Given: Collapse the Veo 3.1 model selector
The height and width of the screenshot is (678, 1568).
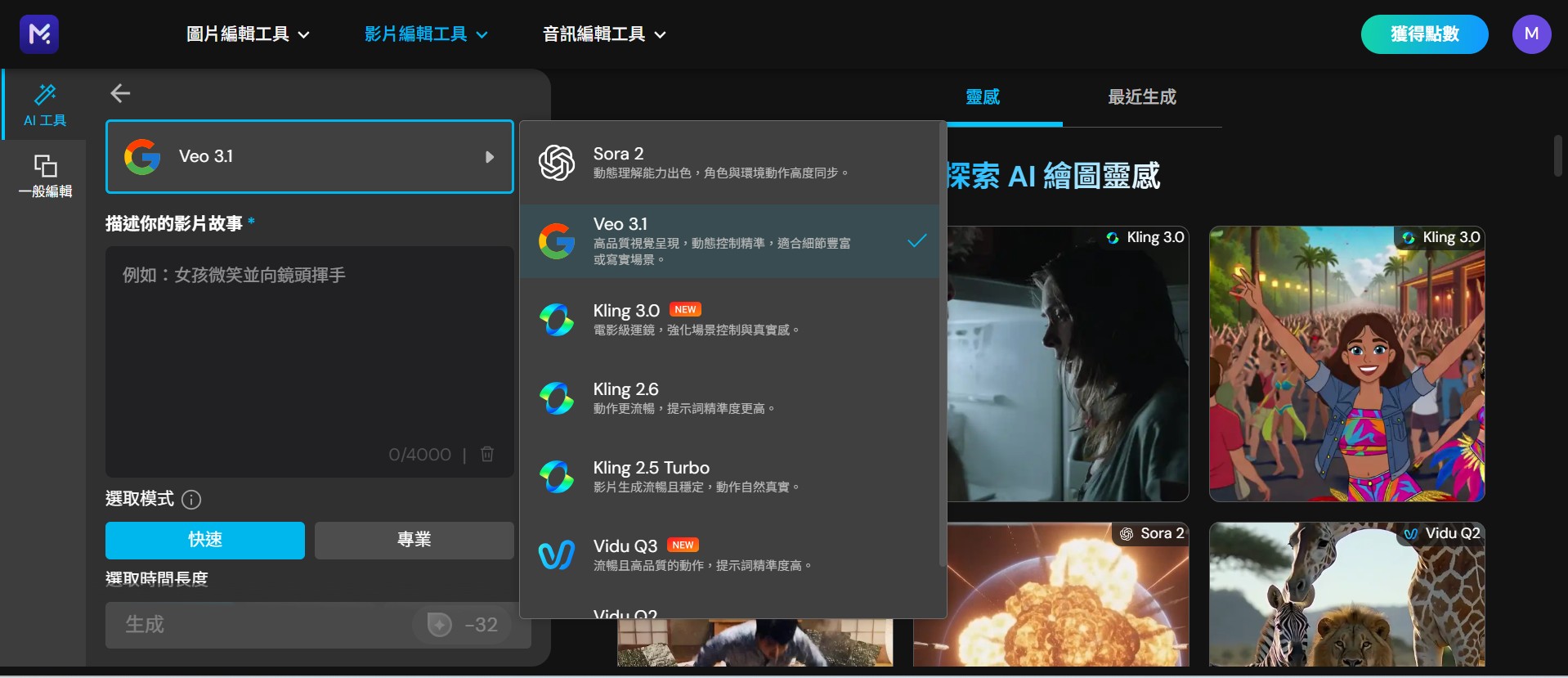Looking at the screenshot, I should pyautogui.click(x=310, y=156).
